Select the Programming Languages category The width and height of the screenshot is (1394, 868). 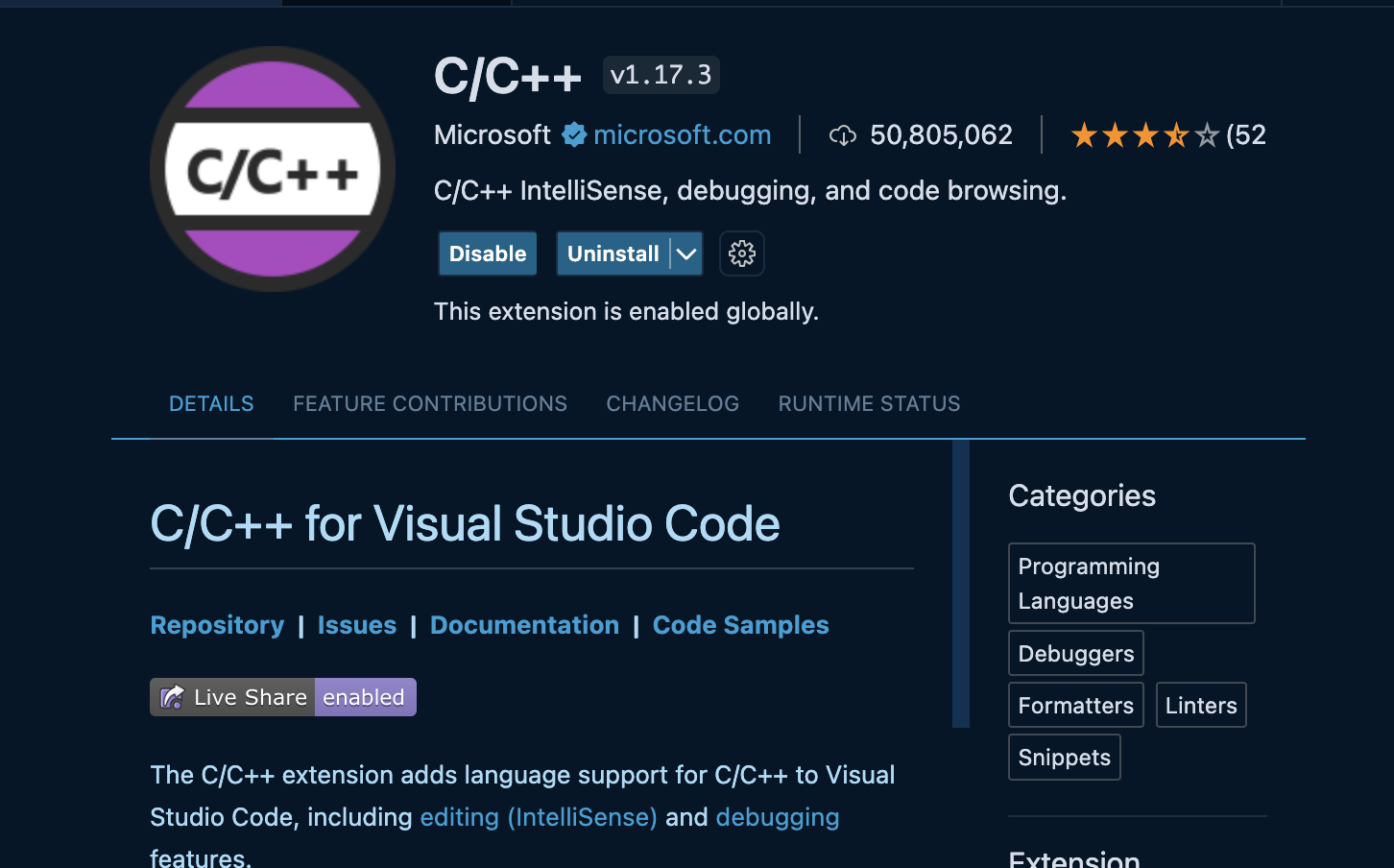(1132, 583)
